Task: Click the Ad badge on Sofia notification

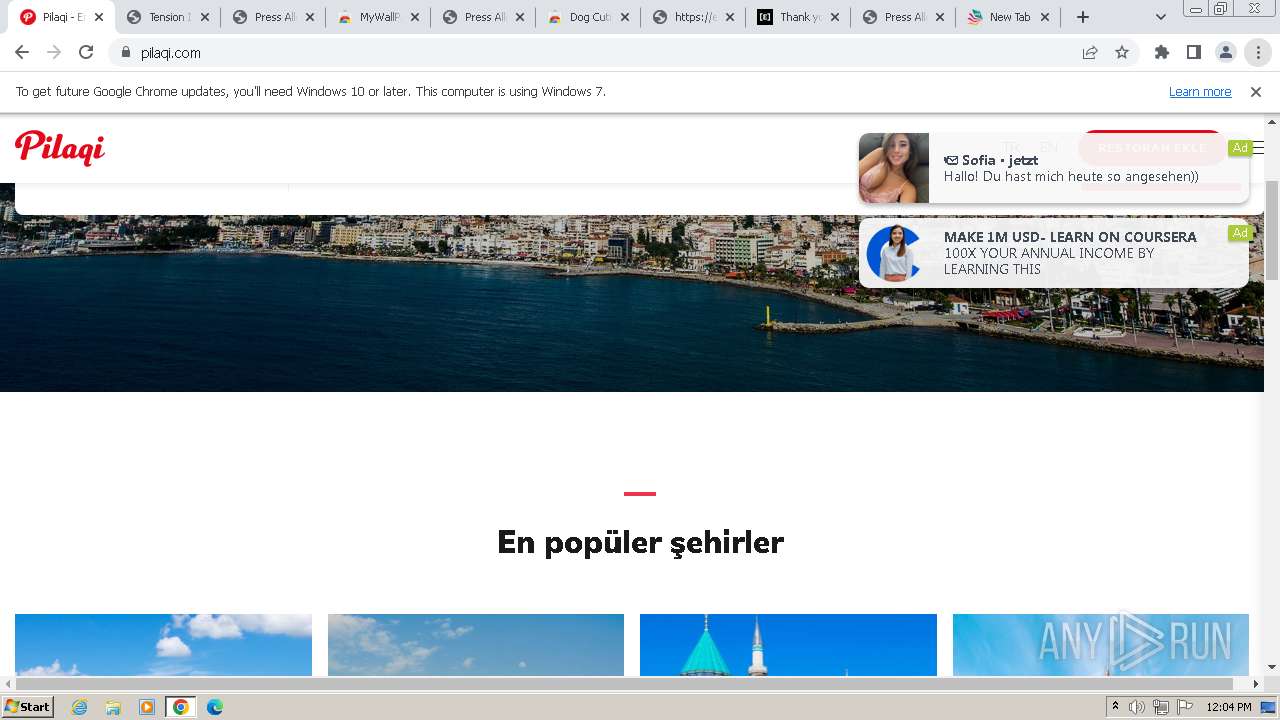Action: pos(1240,148)
